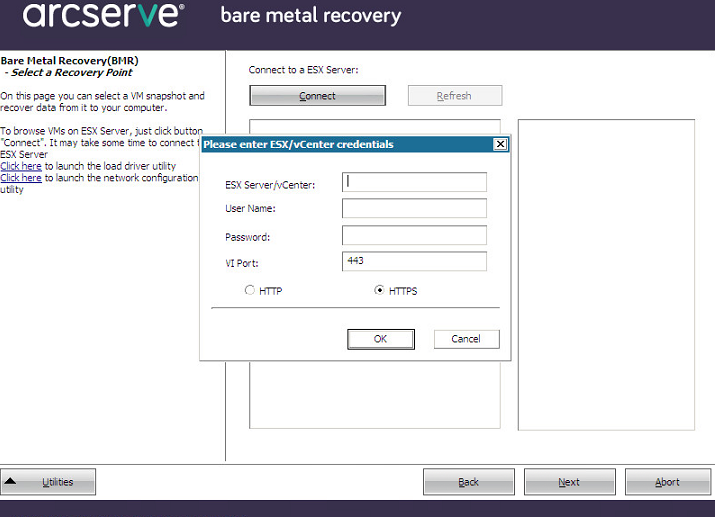This screenshot has height=517, width=715.
Task: Click into the Password field
Action: pyautogui.click(x=414, y=235)
